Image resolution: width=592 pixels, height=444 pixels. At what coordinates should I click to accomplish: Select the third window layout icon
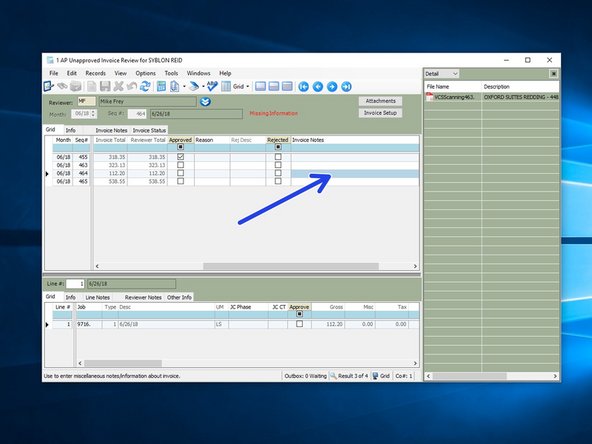click(x=287, y=86)
